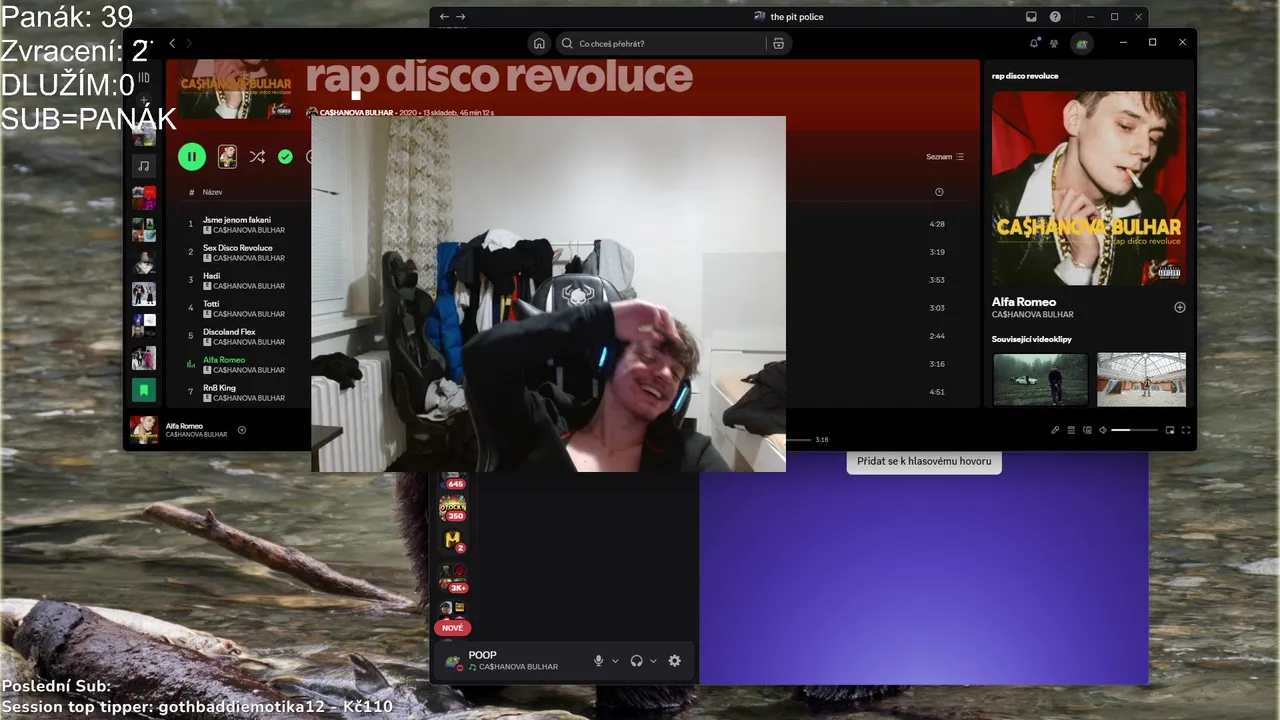Image resolution: width=1280 pixels, height=720 pixels.
Task: Open Spotify Home via house icon
Action: (x=539, y=43)
